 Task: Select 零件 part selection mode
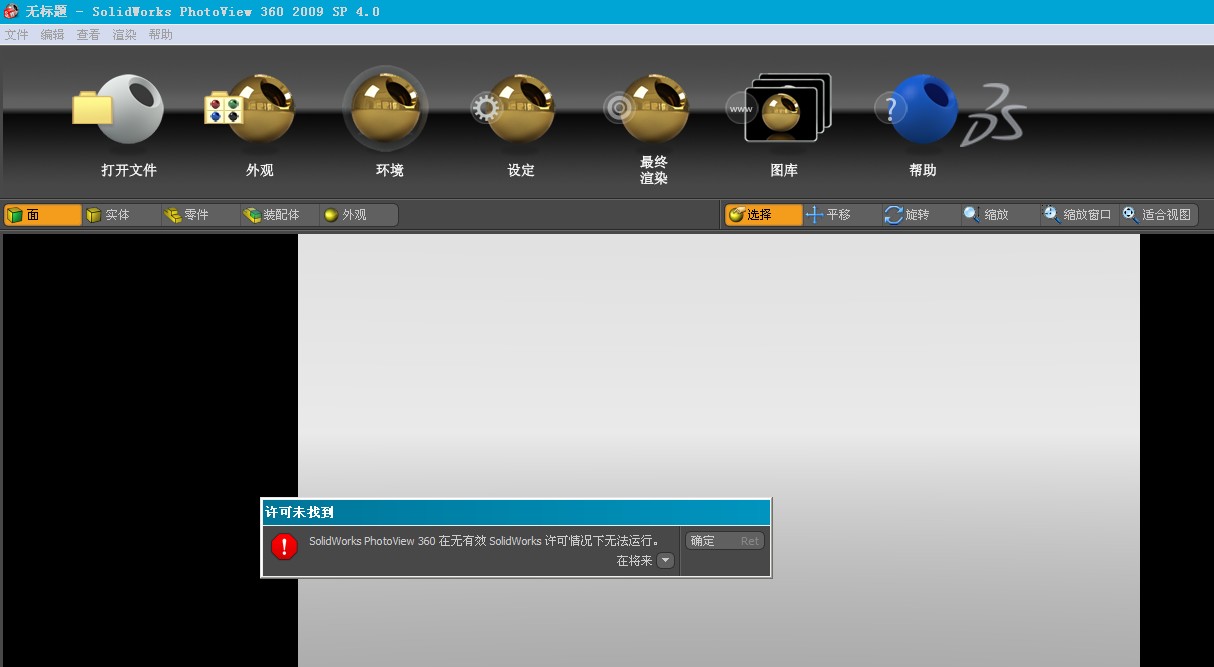coord(201,215)
